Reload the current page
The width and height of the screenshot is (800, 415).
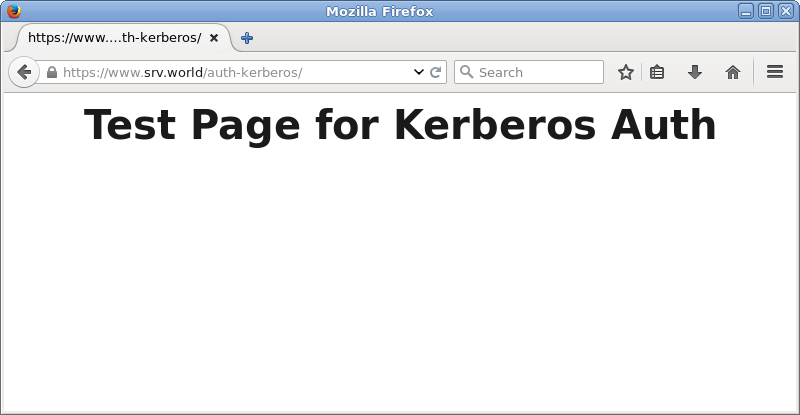[x=435, y=72]
